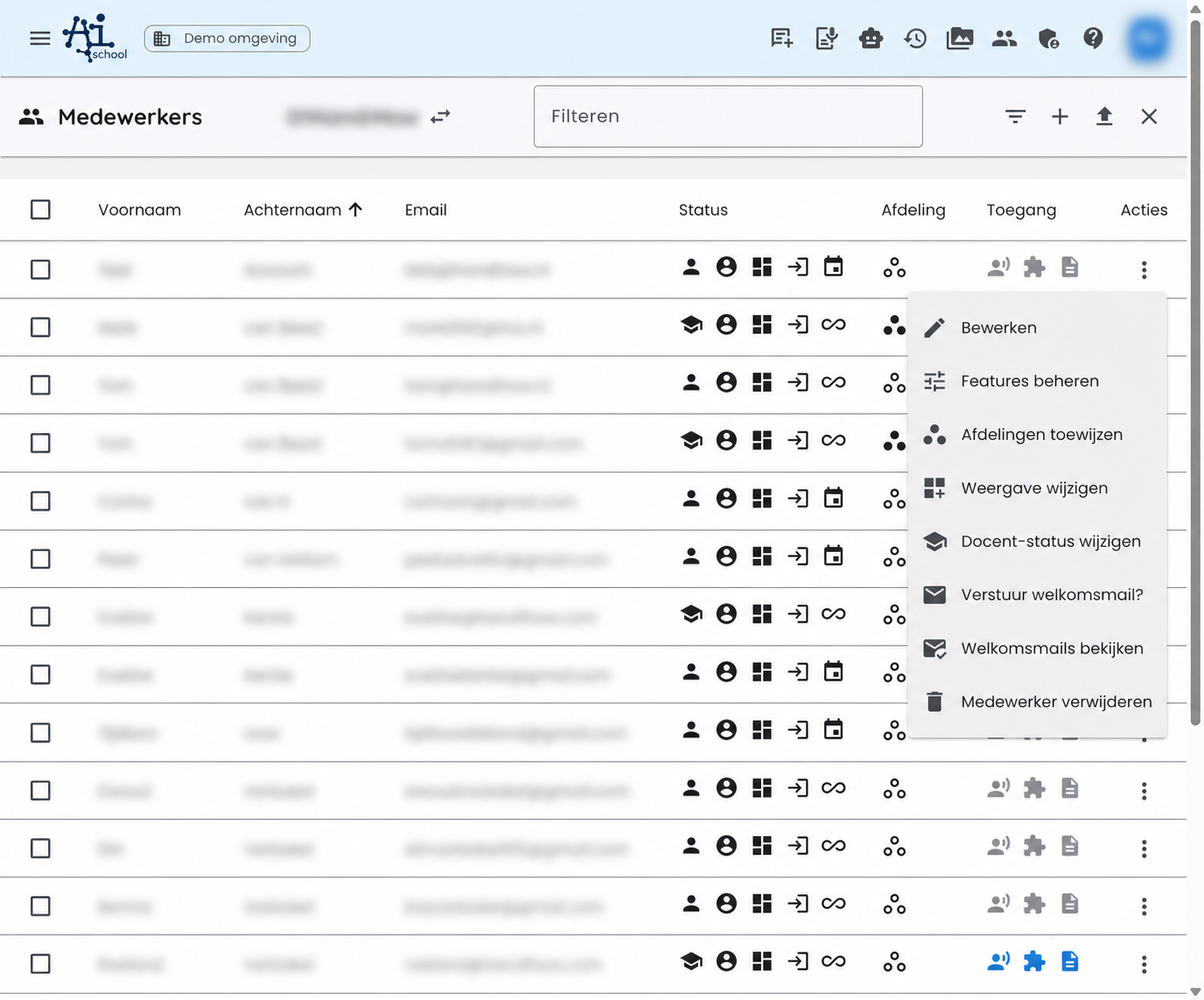This screenshot has width=1204, height=1000.
Task: Click the add-note icon in top bar
Action: (x=781, y=38)
